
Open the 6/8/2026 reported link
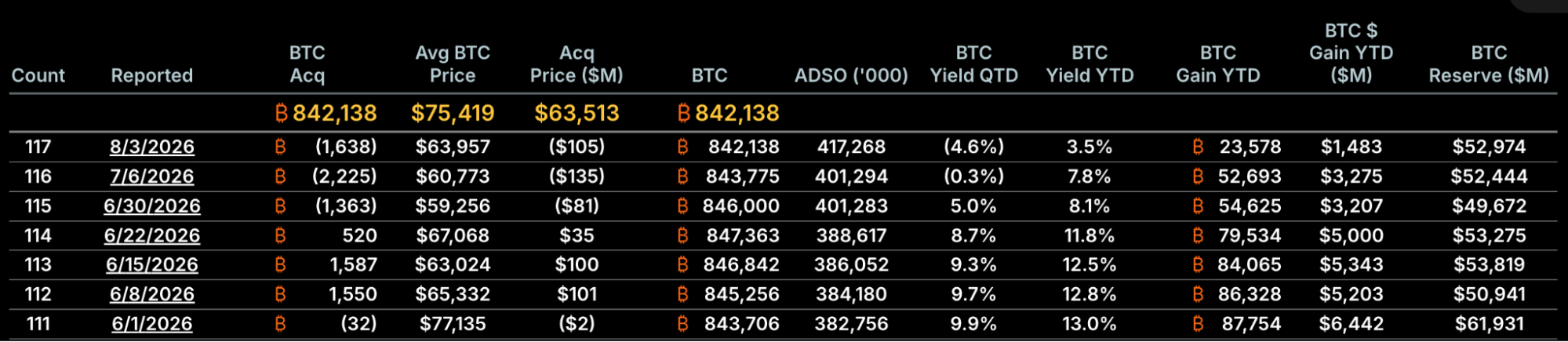pos(152,294)
